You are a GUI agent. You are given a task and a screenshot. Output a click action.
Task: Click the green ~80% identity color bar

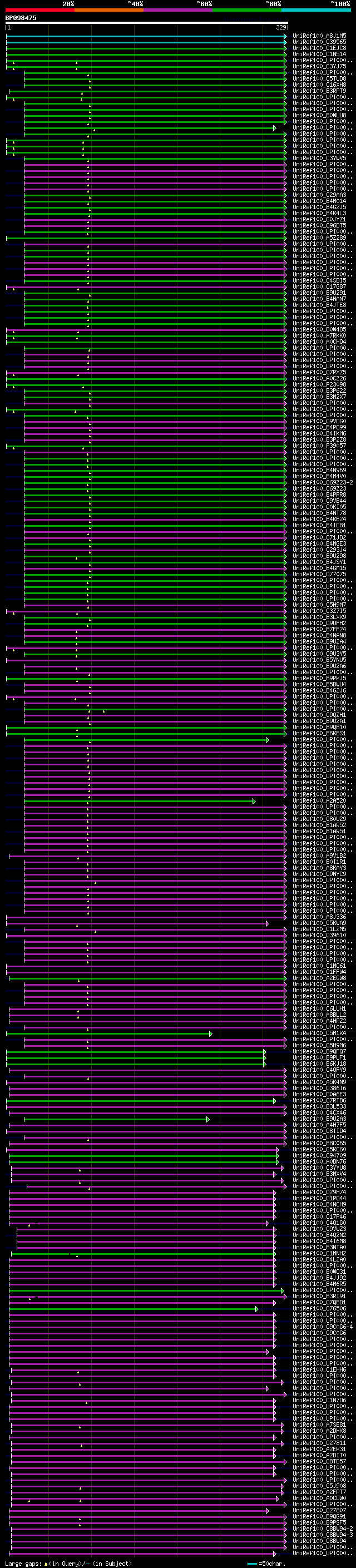coord(247,10)
